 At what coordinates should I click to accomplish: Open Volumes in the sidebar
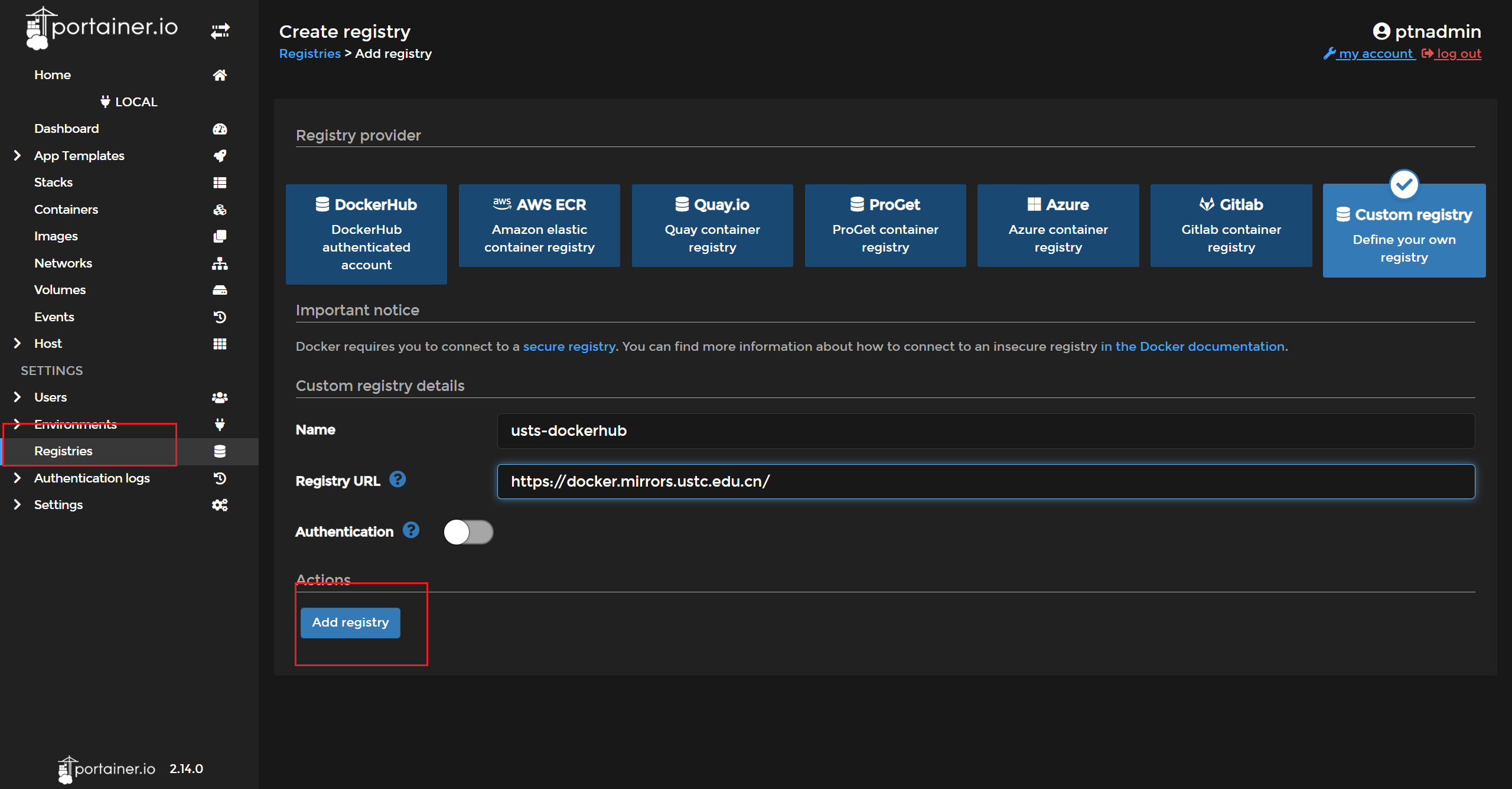(x=60, y=290)
